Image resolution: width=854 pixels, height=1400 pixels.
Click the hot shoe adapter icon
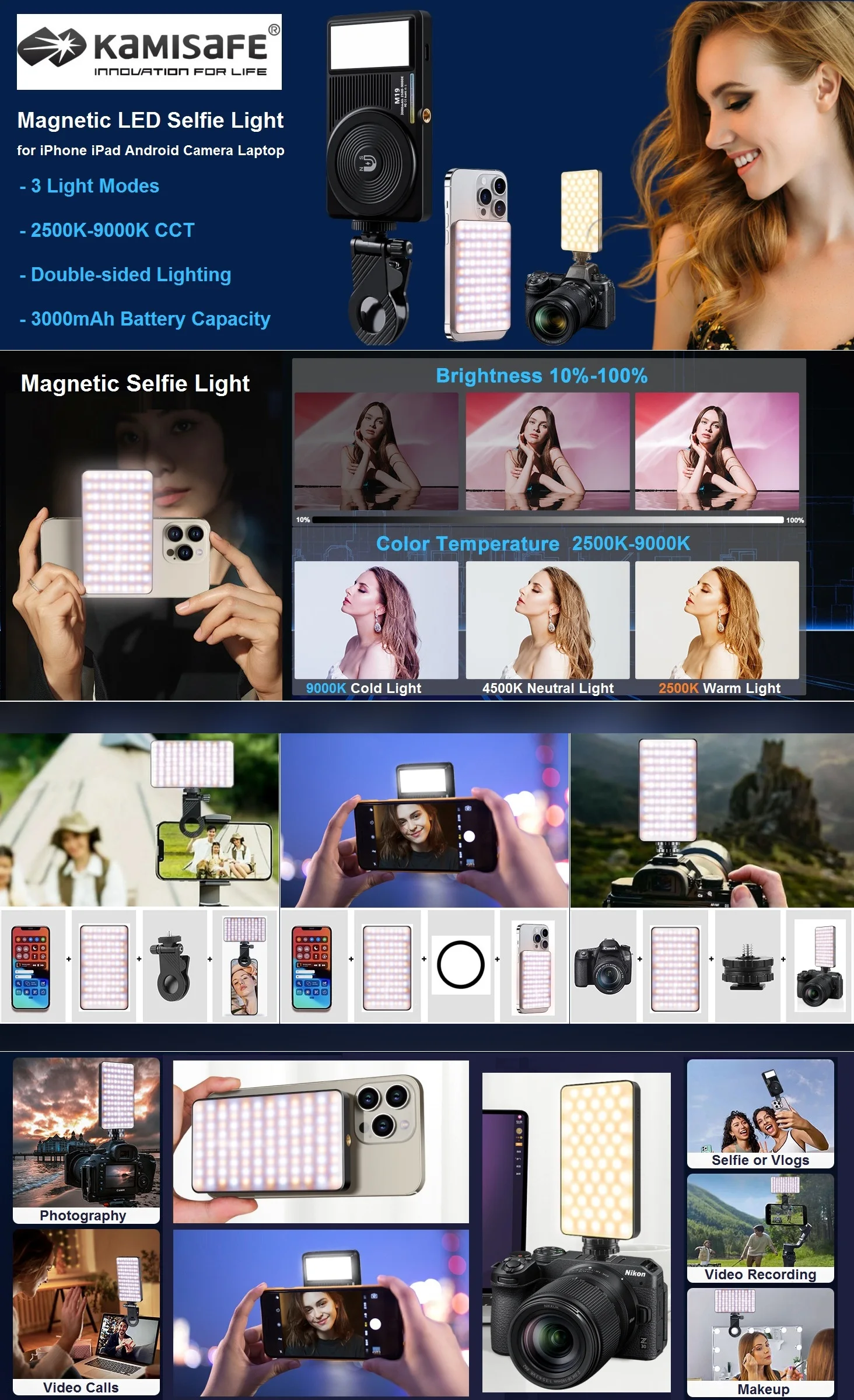tap(747, 965)
